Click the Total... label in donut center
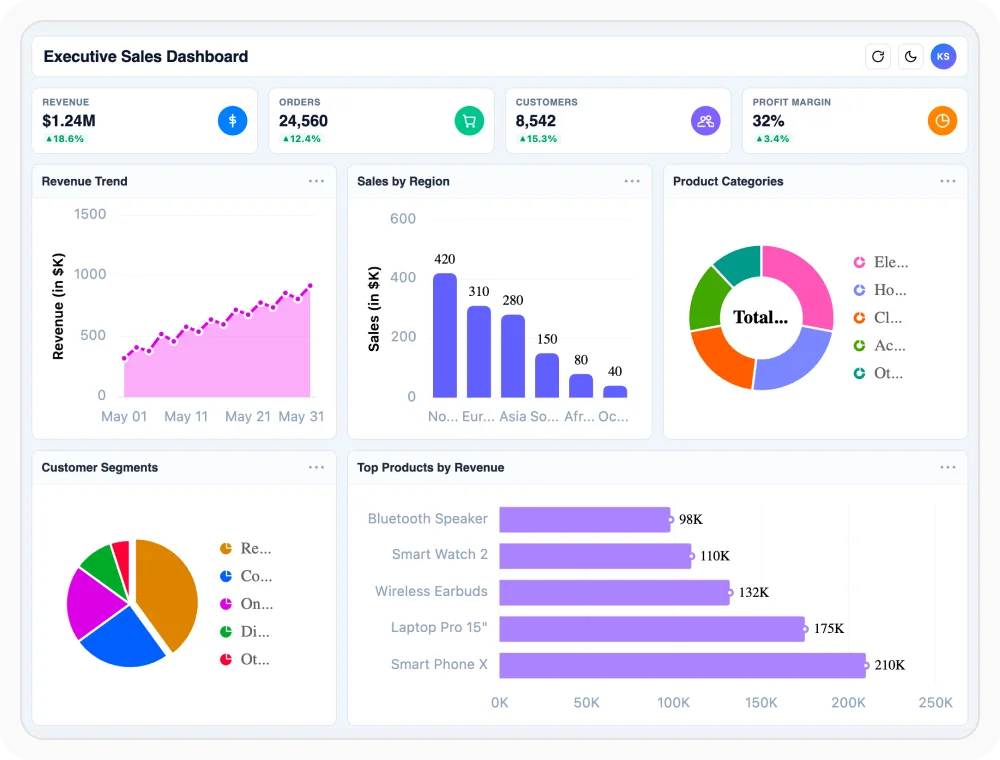1000x760 pixels. (x=760, y=318)
